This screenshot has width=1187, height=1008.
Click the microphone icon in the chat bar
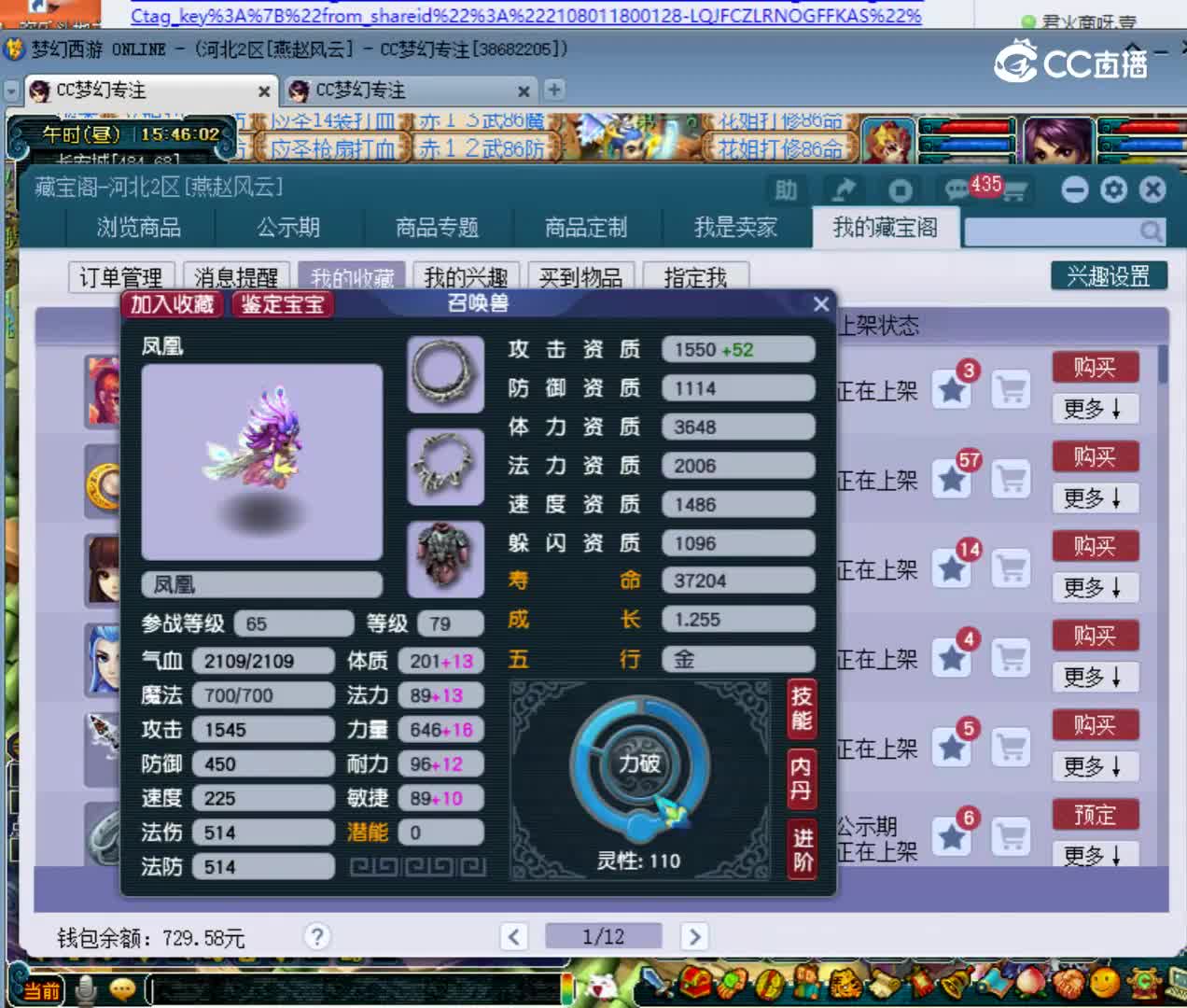(x=86, y=989)
